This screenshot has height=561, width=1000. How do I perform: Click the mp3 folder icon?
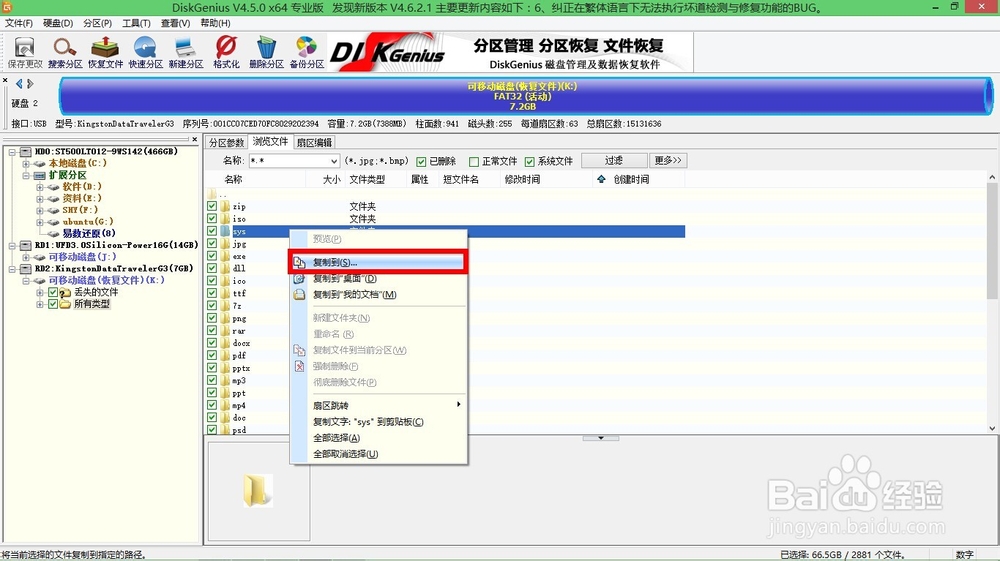coord(225,380)
